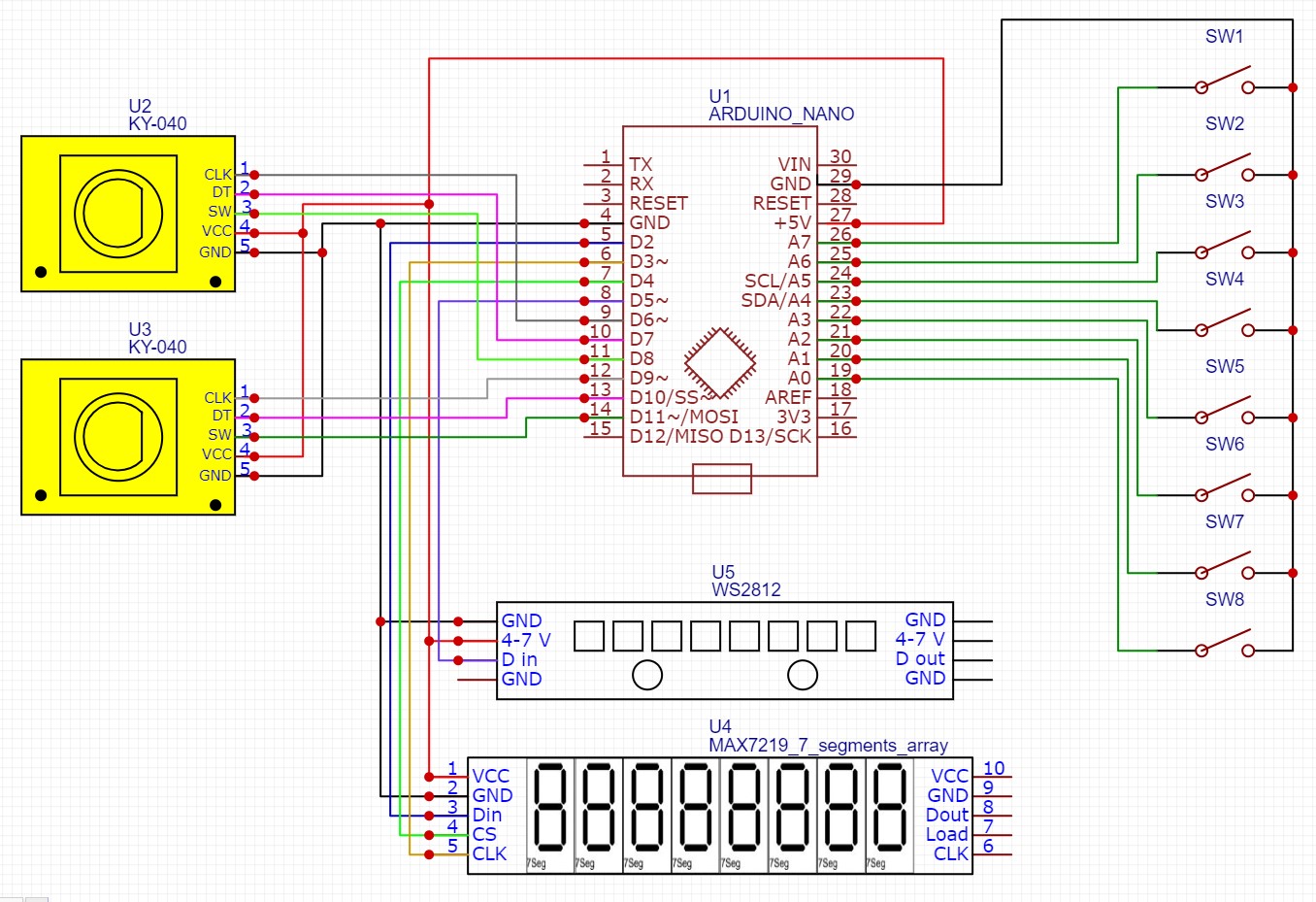Click the Arduino Nano USB connector rectangle

[722, 479]
